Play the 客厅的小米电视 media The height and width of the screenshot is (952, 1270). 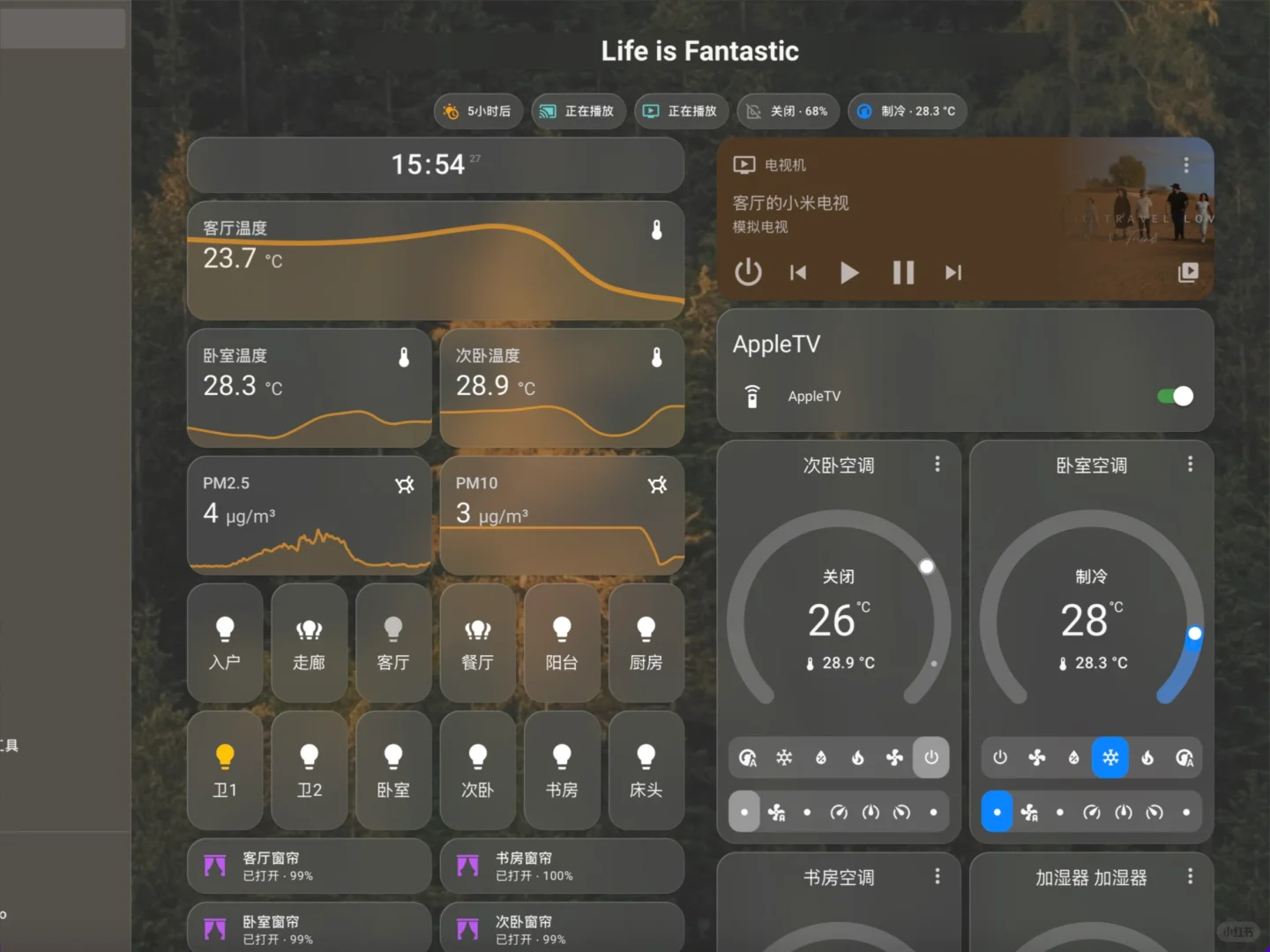848,272
